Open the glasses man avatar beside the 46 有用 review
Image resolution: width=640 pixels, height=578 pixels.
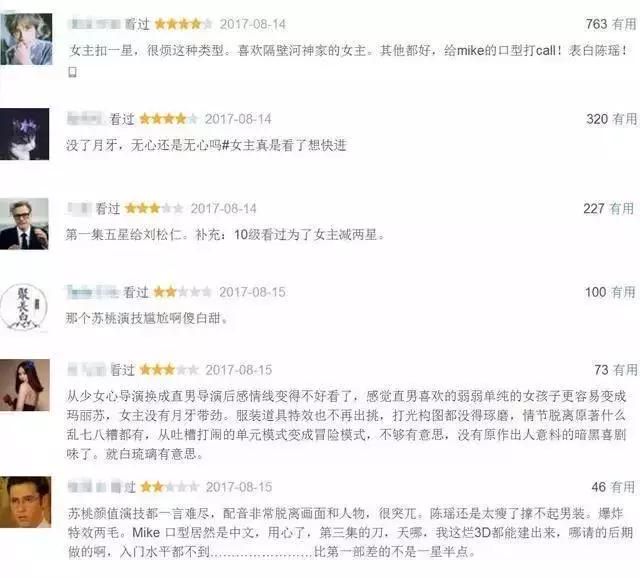(x=25, y=502)
